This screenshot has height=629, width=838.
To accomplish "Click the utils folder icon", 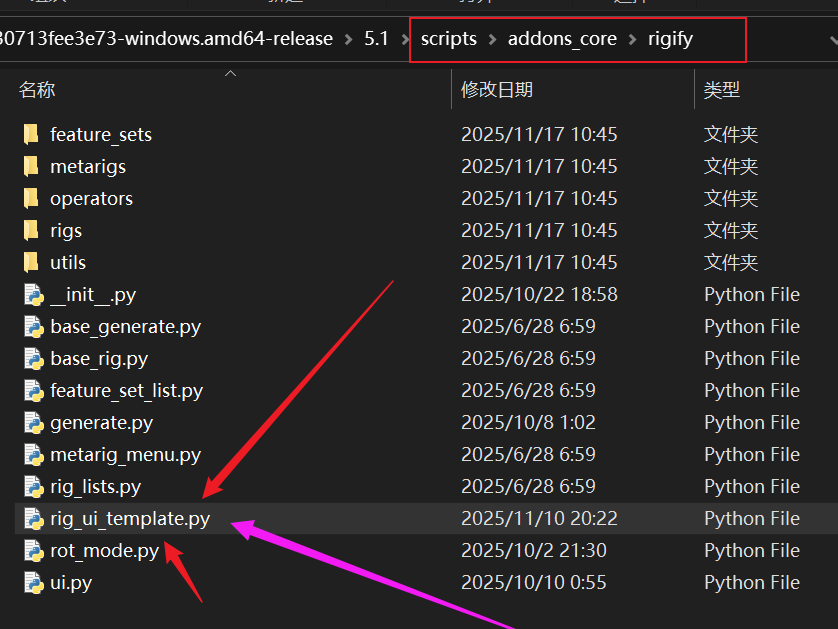I will (32, 262).
